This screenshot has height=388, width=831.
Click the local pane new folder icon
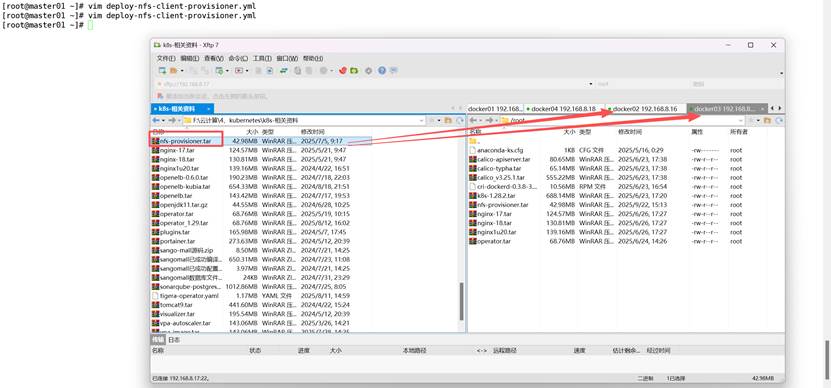pos(448,121)
